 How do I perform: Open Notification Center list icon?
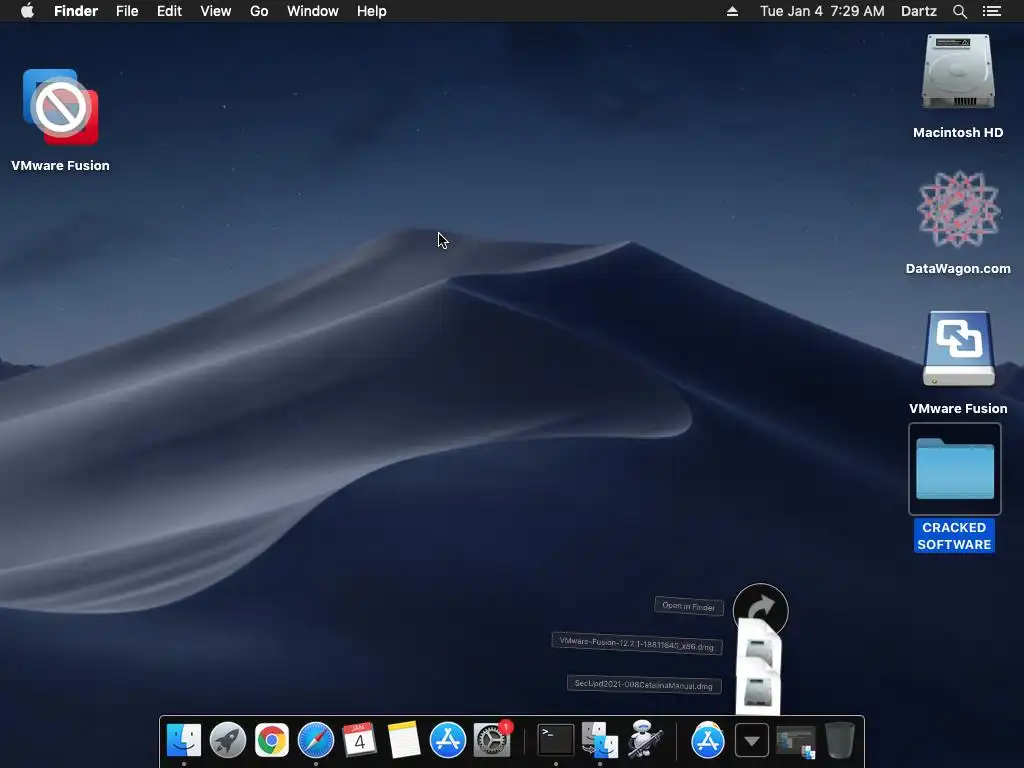pos(992,11)
